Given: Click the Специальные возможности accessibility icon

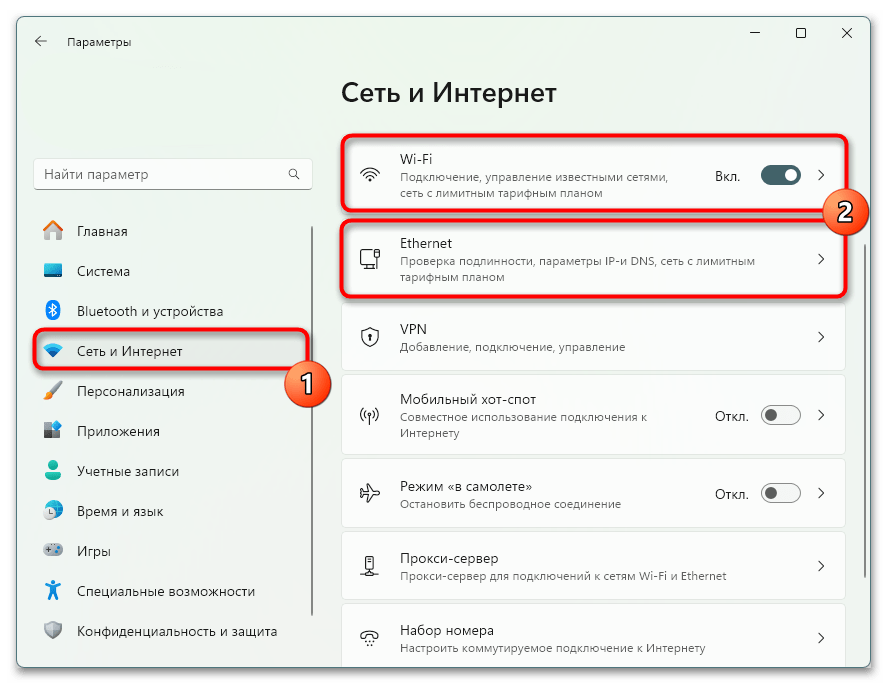Looking at the screenshot, I should click(x=53, y=590).
